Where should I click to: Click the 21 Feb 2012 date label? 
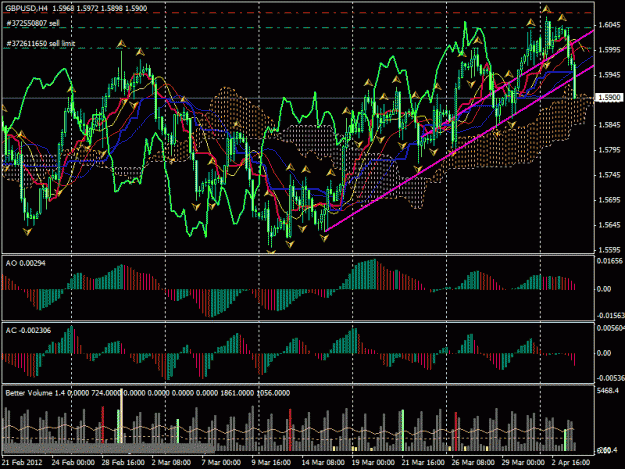22,462
